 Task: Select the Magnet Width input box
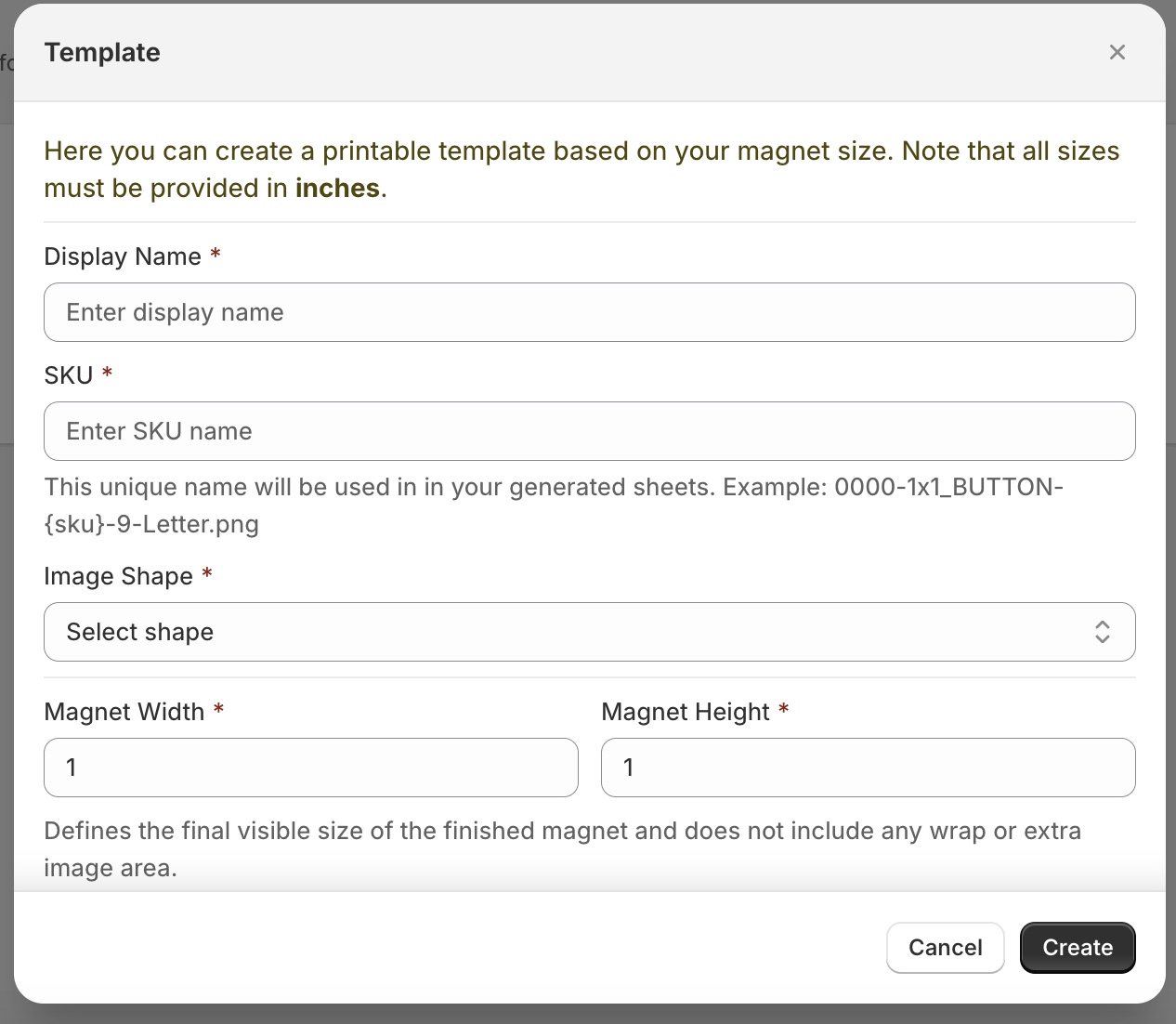(x=310, y=768)
